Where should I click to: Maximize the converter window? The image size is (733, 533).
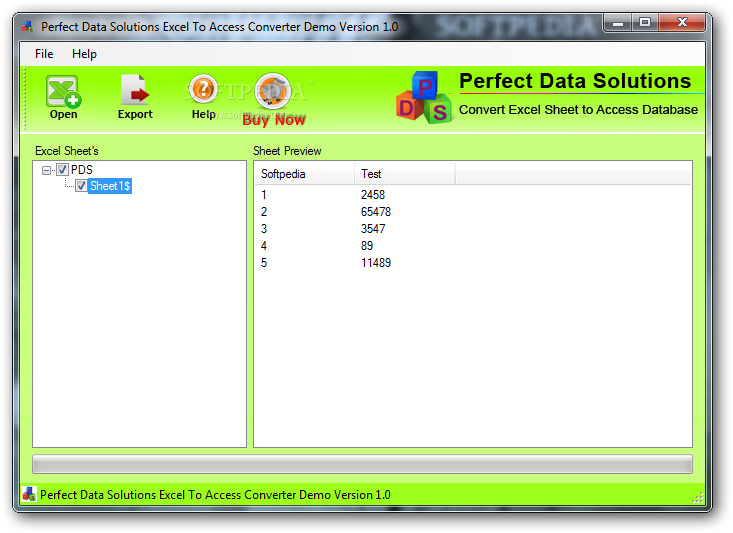coord(645,22)
